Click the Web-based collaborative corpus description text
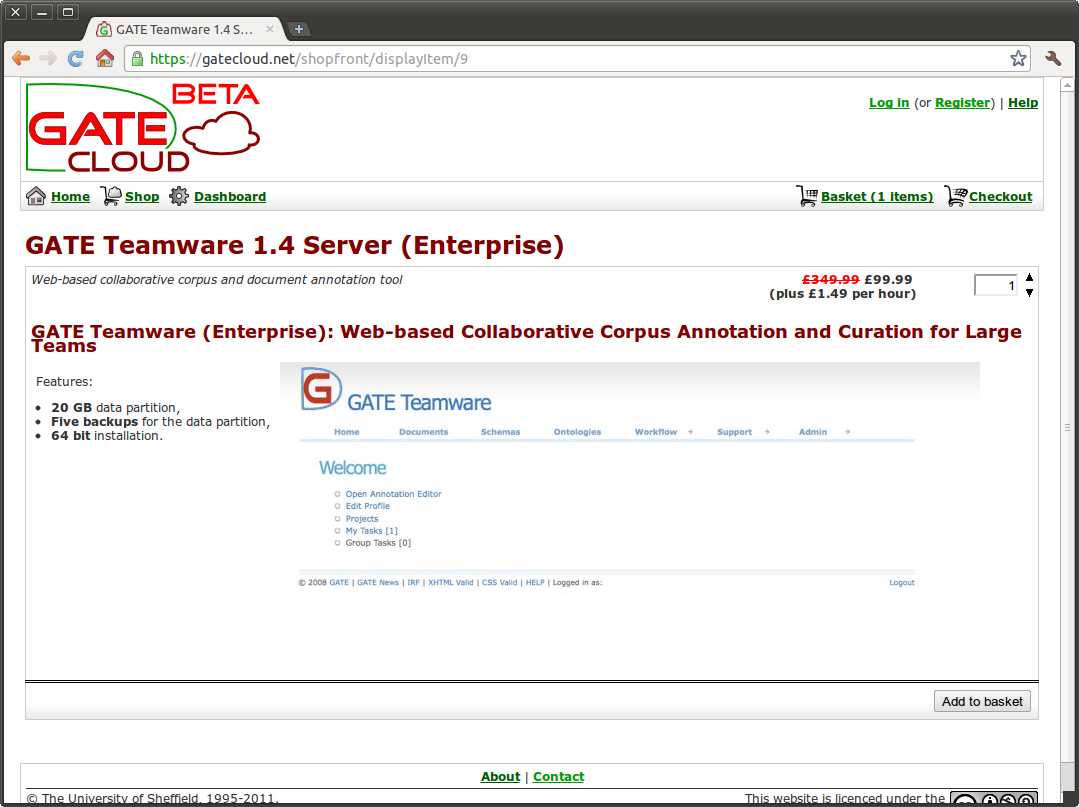This screenshot has height=807, width=1079. (217, 279)
